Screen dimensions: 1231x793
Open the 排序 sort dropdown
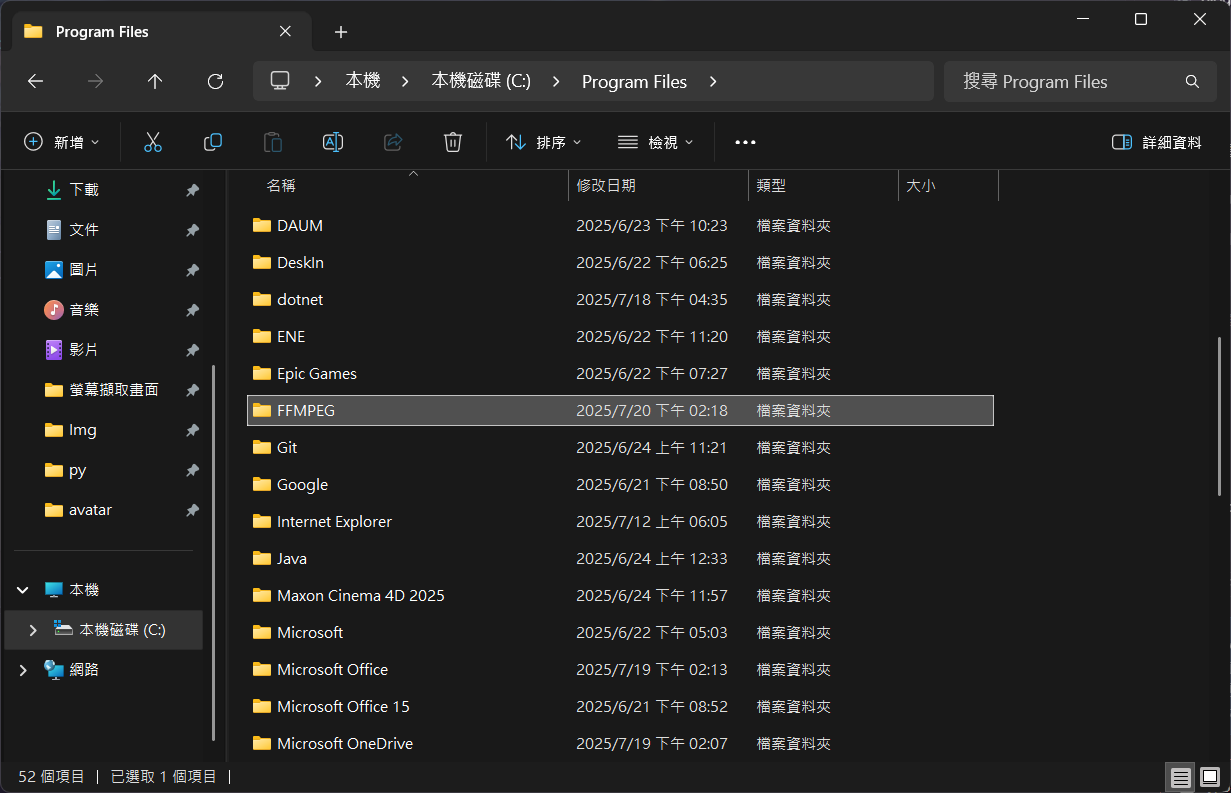(x=544, y=141)
